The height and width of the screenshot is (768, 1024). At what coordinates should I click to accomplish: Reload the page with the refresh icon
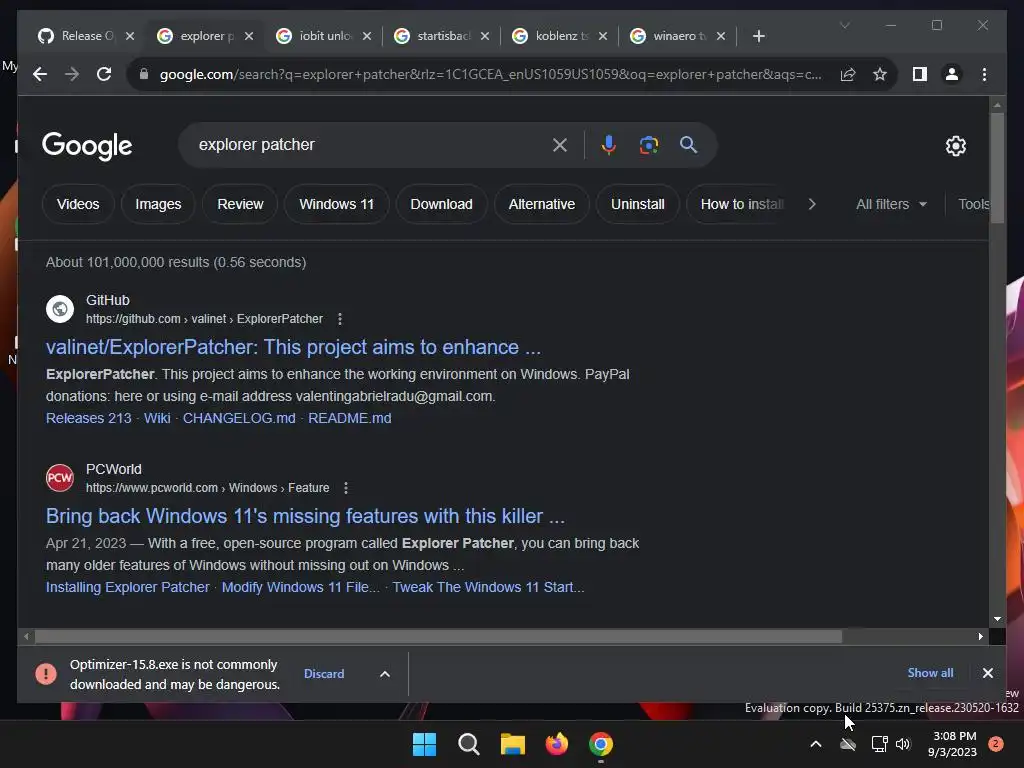click(x=104, y=74)
